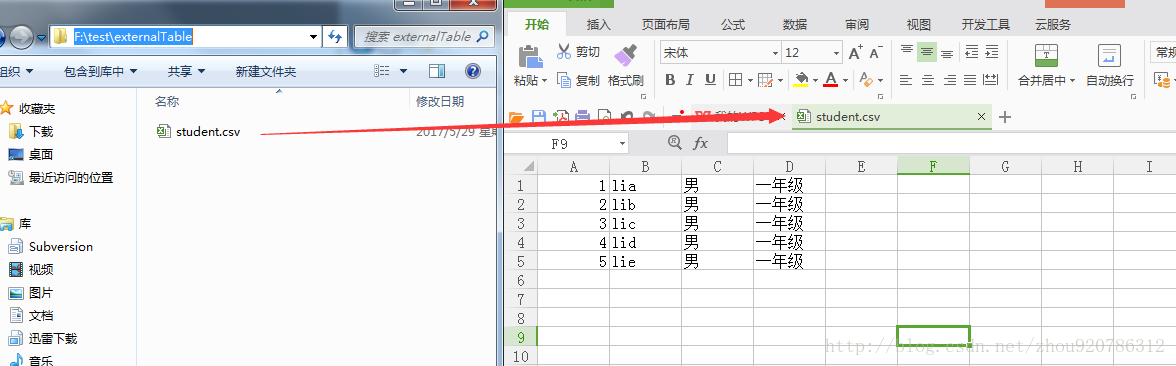Click the Cut (剪切) scissors button
Viewport: 1176px width, 366px height.
pyautogui.click(x=578, y=52)
